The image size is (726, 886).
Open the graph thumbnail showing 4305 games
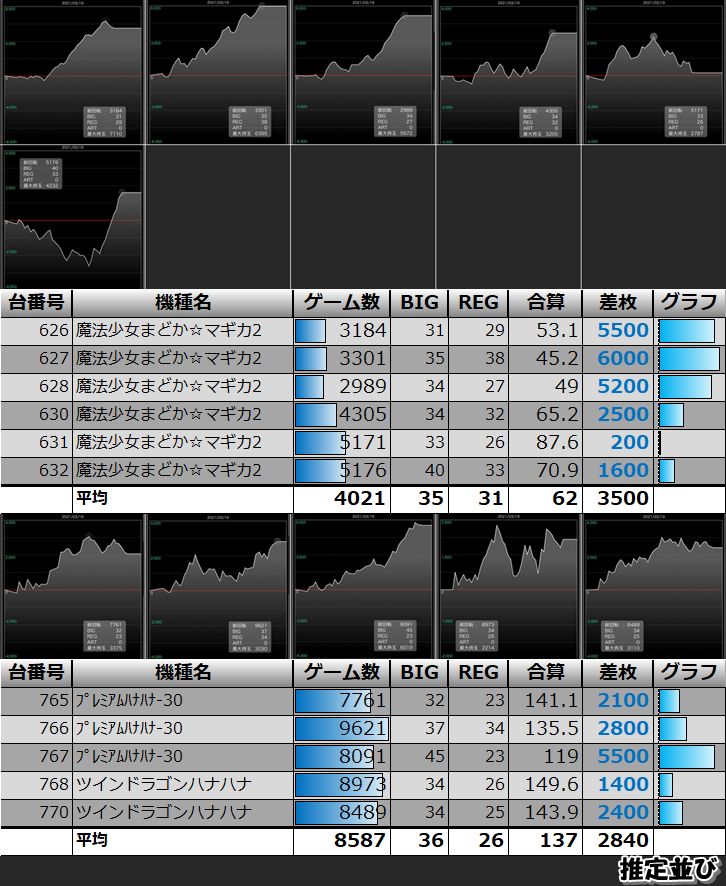tap(508, 72)
